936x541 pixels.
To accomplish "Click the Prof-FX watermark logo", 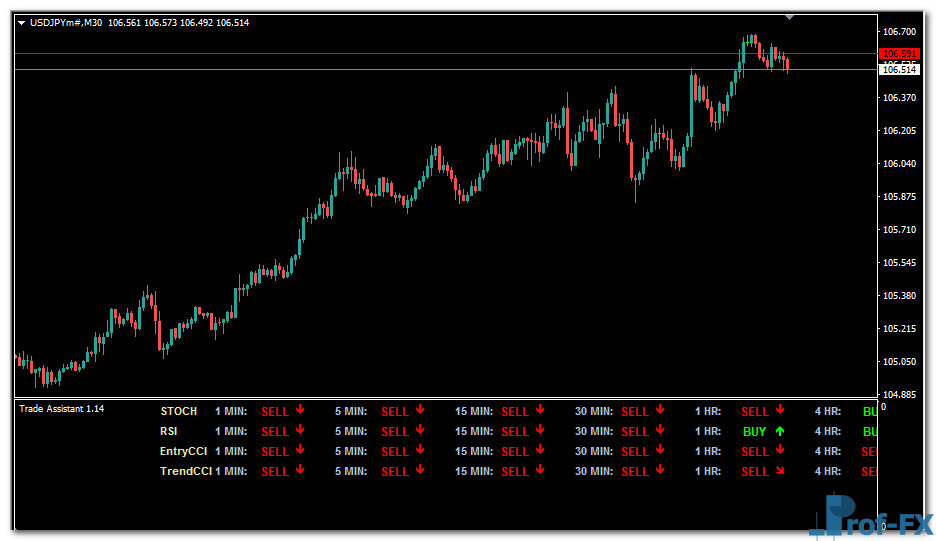I will (872, 516).
